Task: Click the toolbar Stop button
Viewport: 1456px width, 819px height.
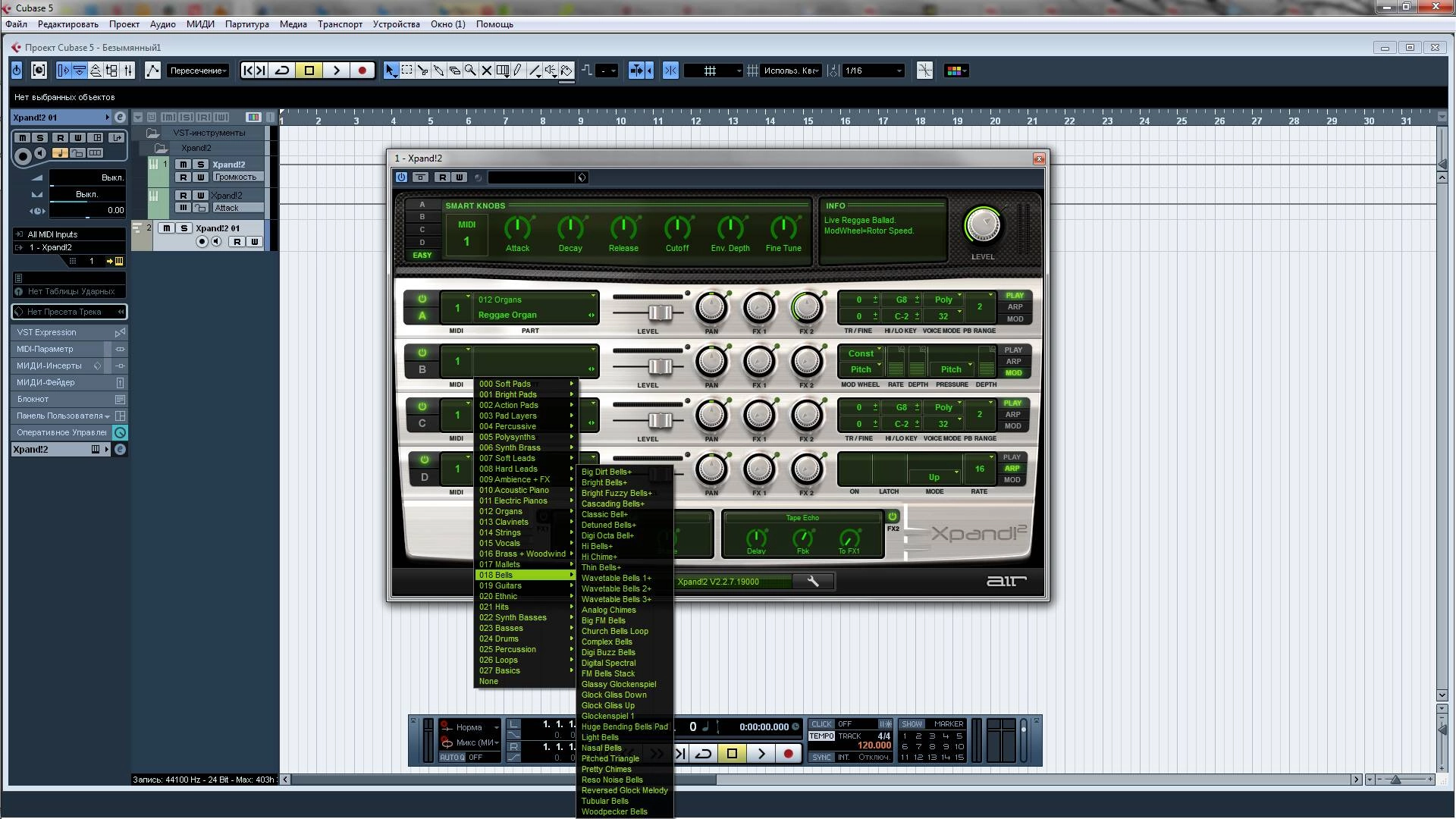Action: (309, 71)
